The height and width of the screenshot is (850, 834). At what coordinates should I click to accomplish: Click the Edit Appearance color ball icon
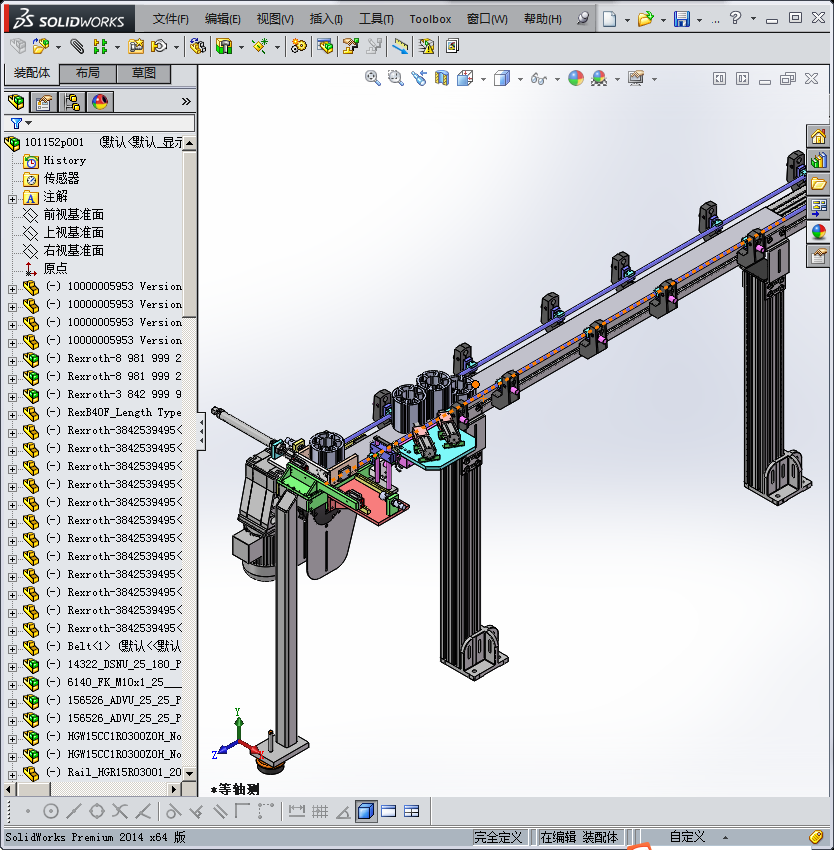(576, 78)
